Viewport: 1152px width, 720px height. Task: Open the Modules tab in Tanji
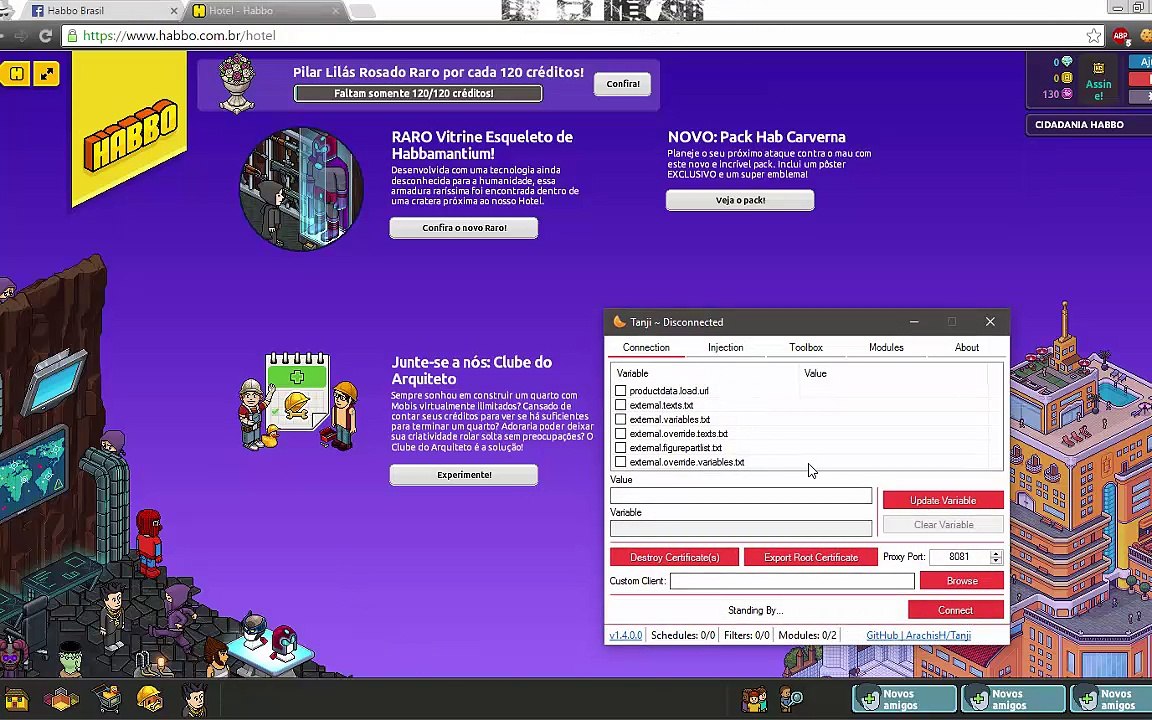(886, 348)
